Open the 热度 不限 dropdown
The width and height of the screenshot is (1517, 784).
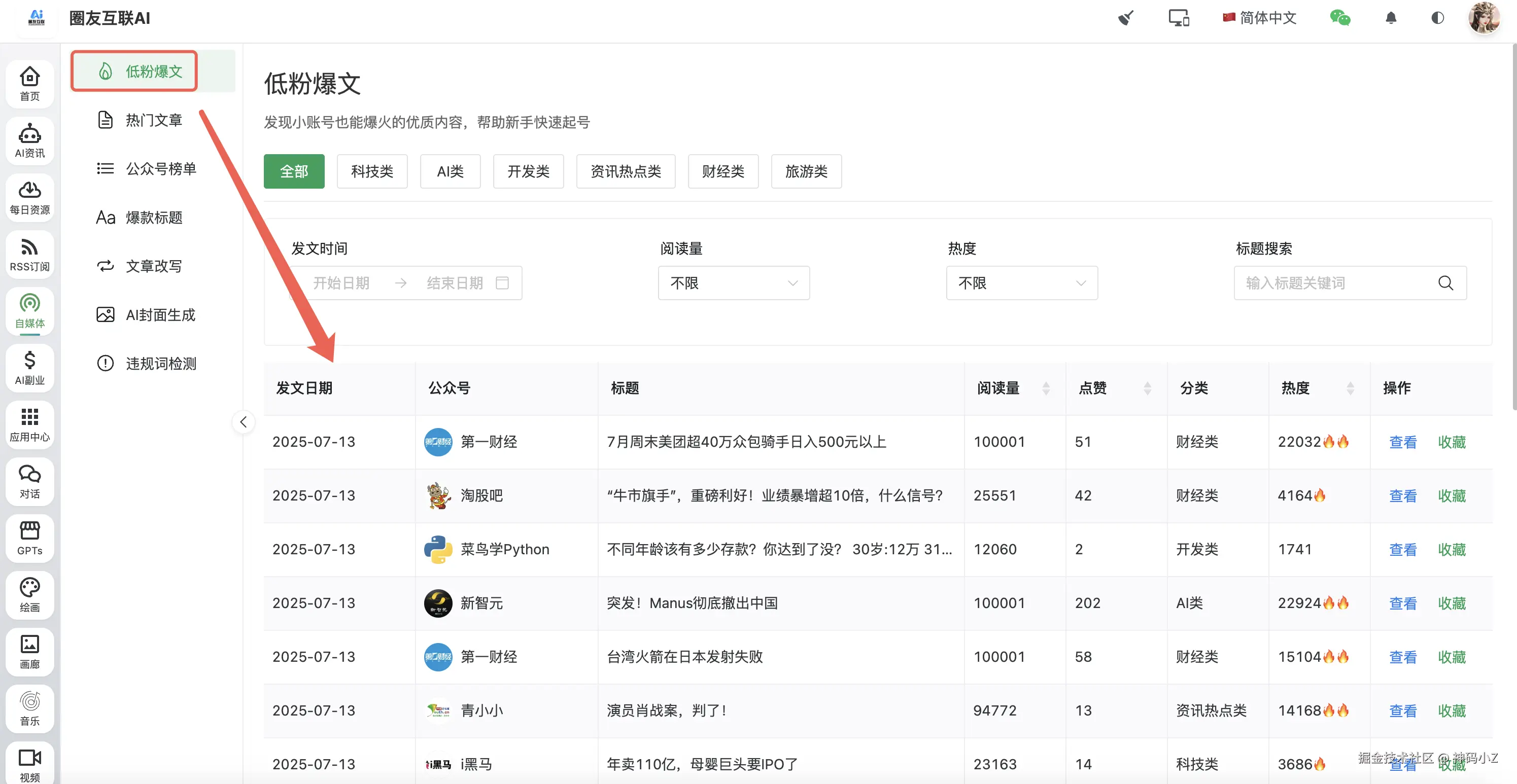(x=1021, y=283)
